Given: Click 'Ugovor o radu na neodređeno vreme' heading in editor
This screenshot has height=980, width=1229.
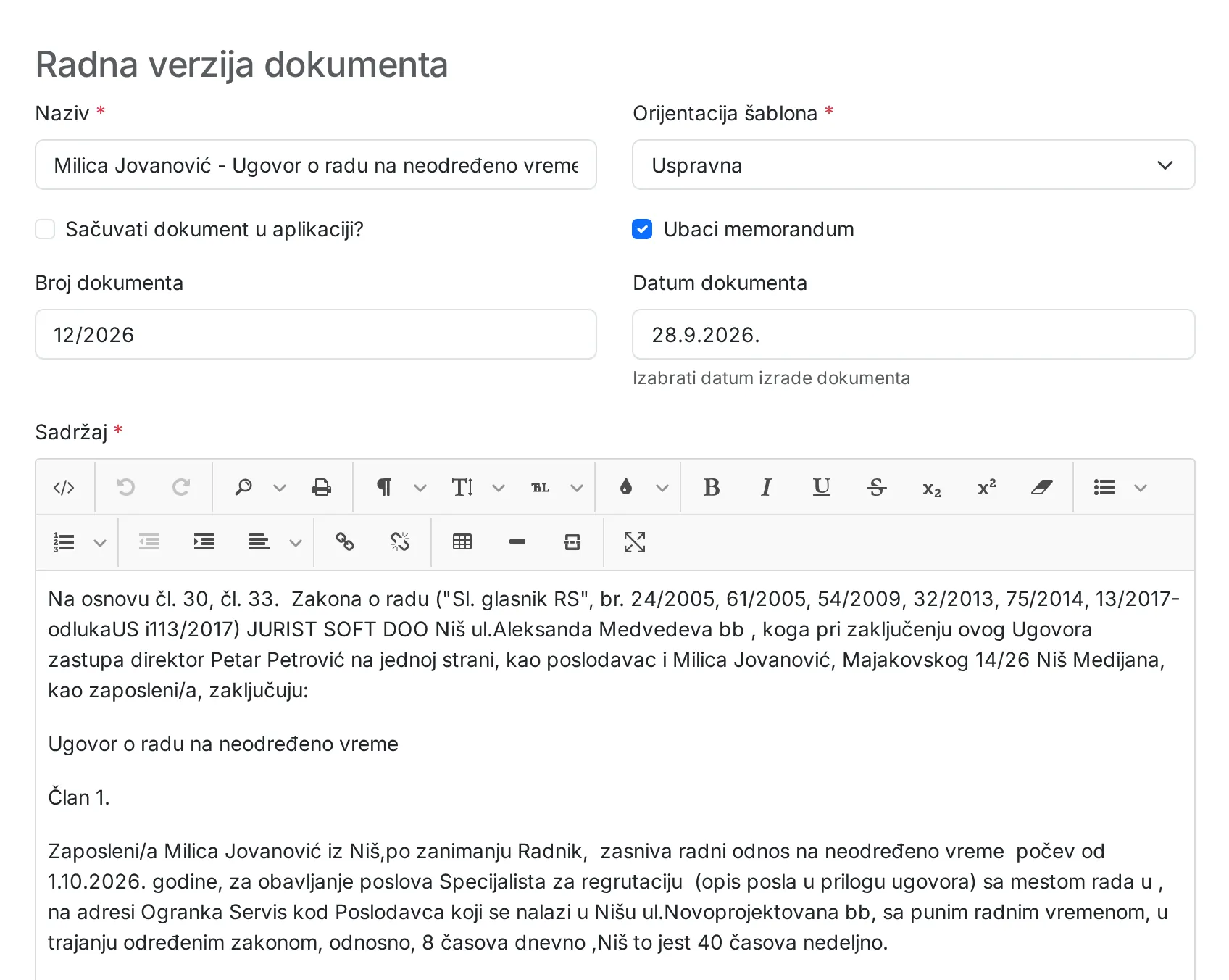Looking at the screenshot, I should pos(223,744).
